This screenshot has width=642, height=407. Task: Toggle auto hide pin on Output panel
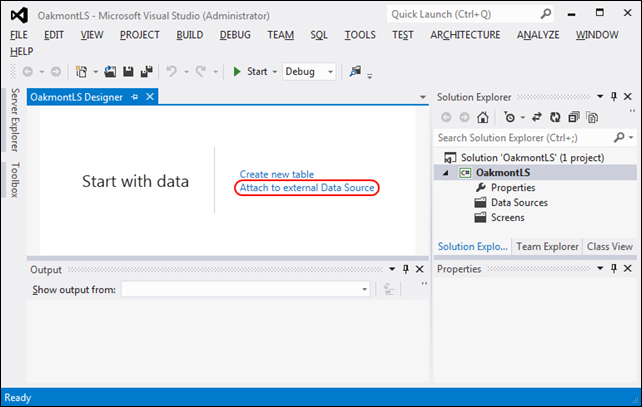pyautogui.click(x=406, y=269)
